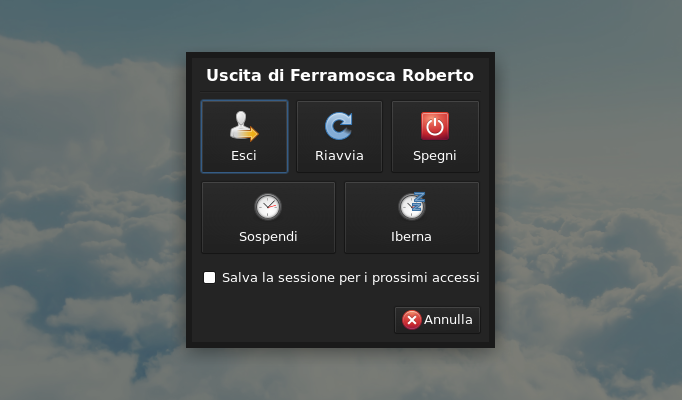Viewport: 682px width, 400px height.
Task: Click the 'Uscita di Ferramosca Roberto' dialog title
Action: pyautogui.click(x=340, y=75)
